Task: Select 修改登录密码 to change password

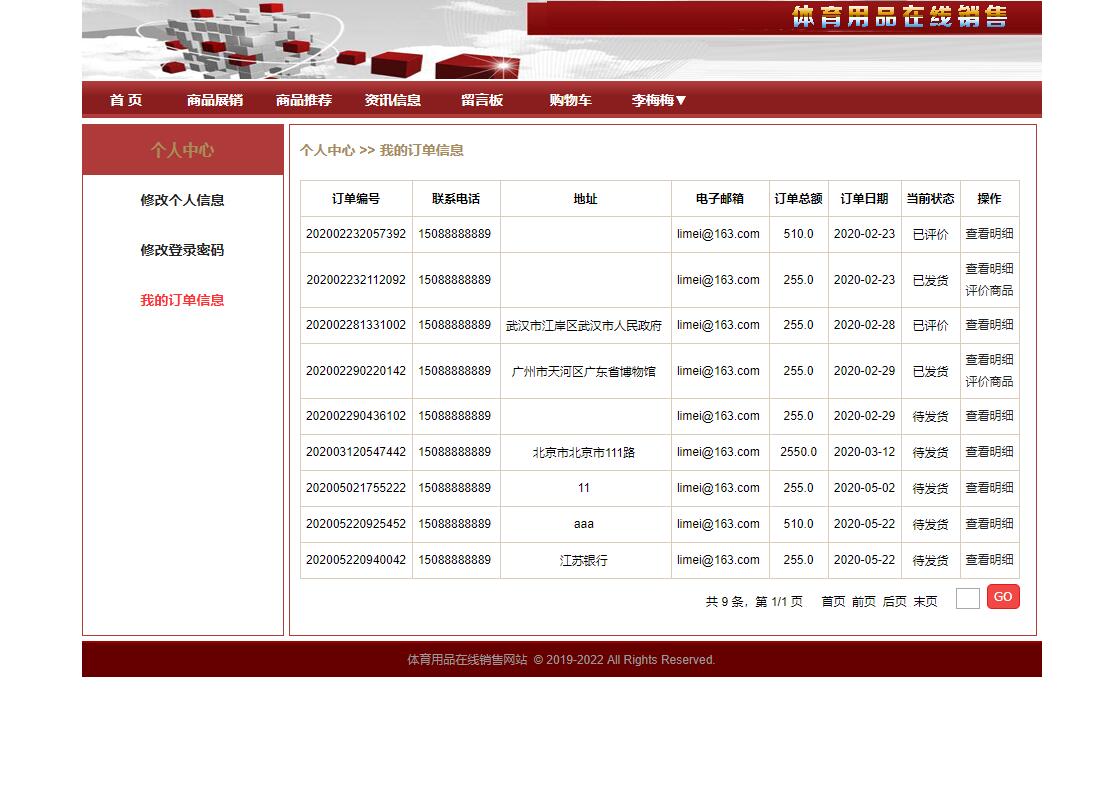Action: 182,250
